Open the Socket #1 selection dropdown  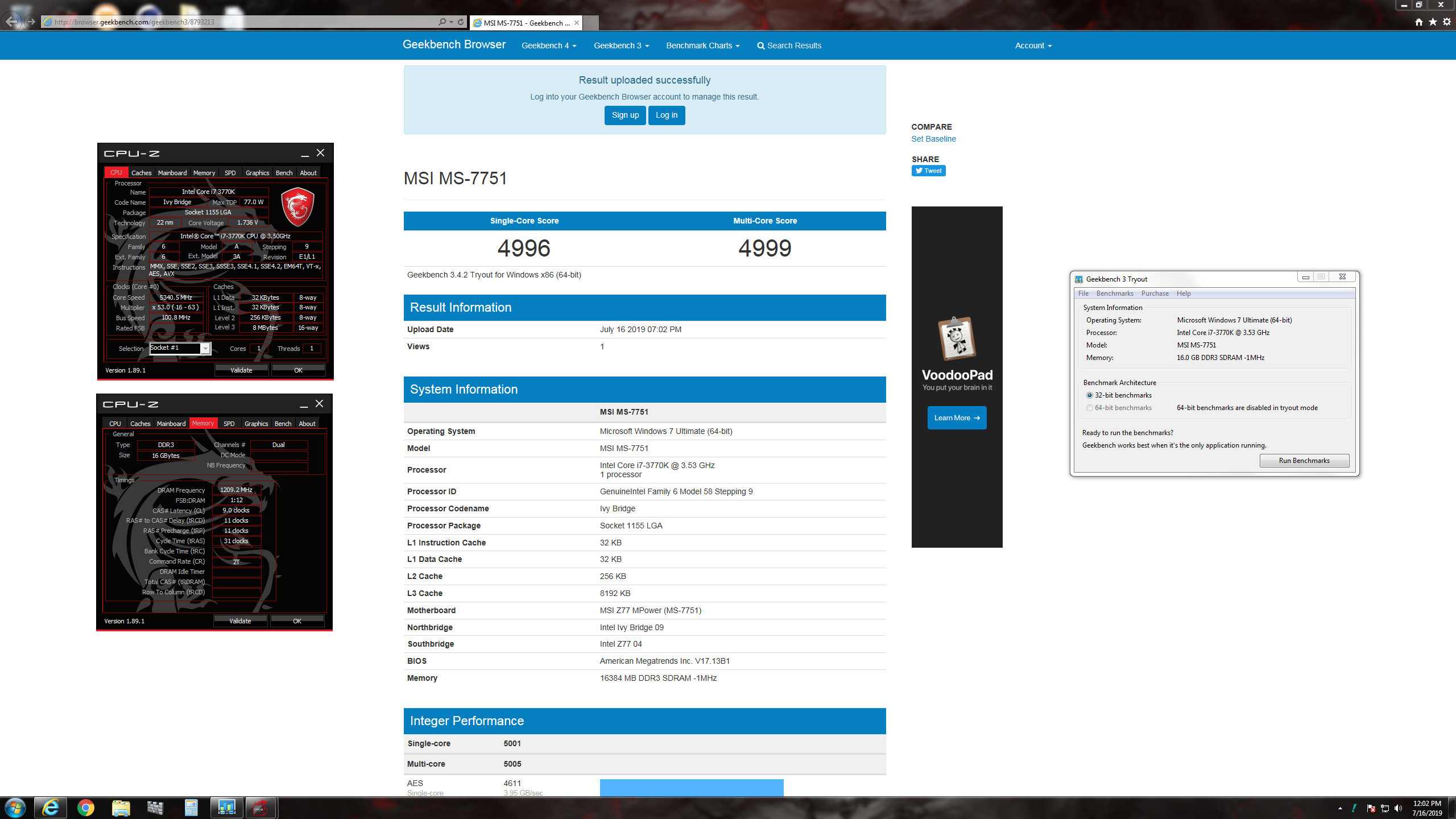coord(180,348)
